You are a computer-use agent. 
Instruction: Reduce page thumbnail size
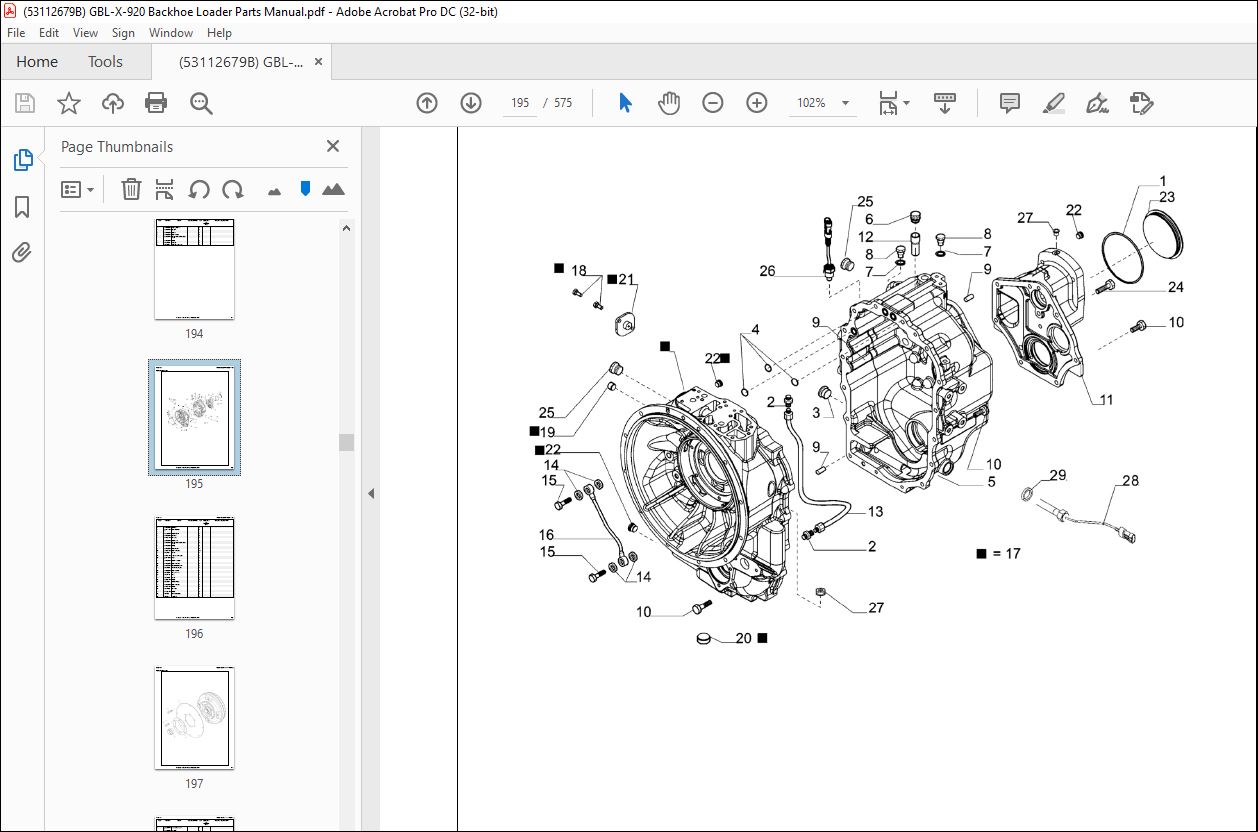(275, 190)
